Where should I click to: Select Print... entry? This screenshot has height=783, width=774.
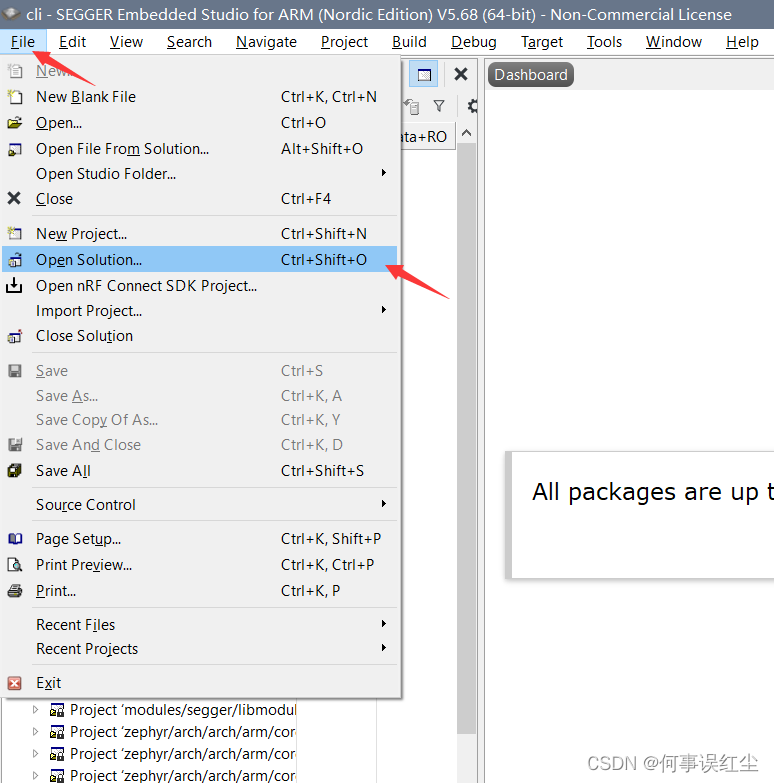point(200,591)
